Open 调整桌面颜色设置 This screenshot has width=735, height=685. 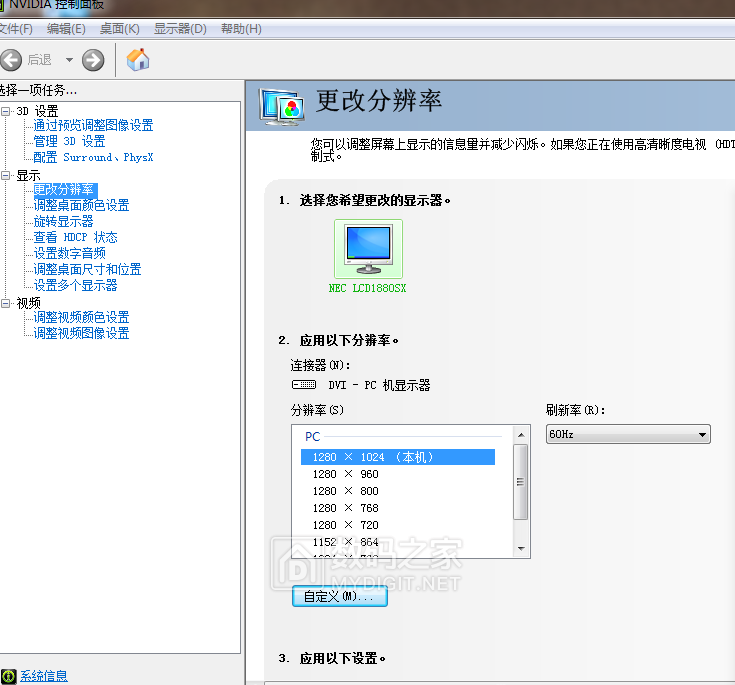point(81,205)
